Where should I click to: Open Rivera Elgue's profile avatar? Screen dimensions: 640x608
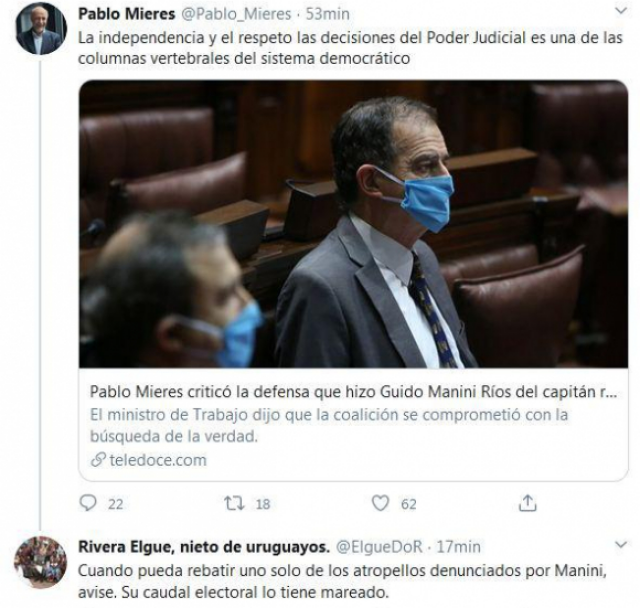[x=40, y=562]
